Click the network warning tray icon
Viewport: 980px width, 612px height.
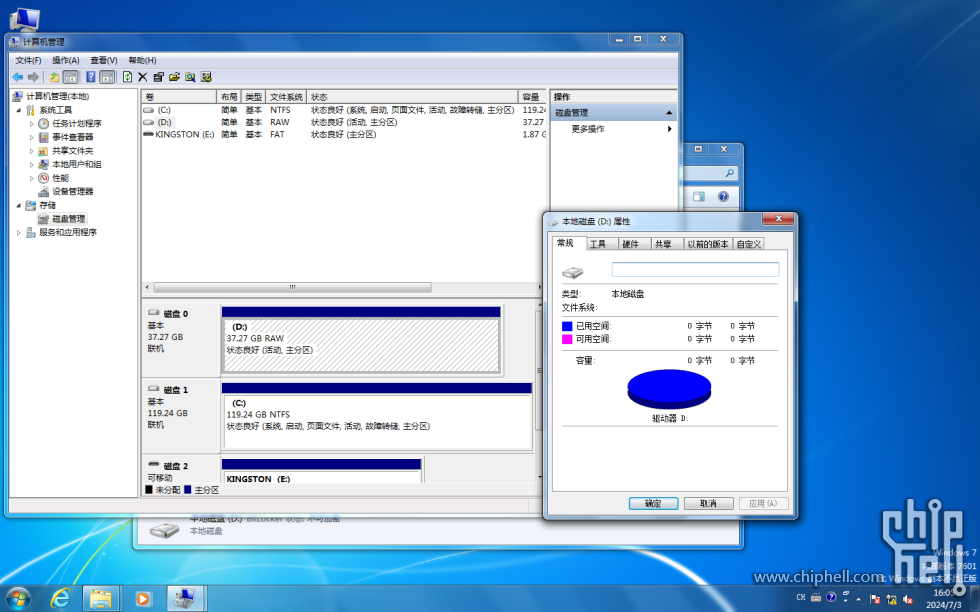coord(891,599)
